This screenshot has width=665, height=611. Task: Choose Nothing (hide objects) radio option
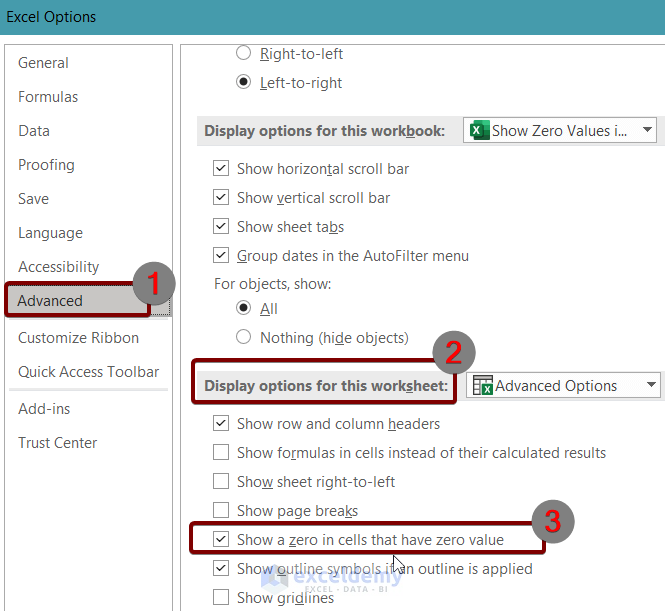tap(243, 337)
